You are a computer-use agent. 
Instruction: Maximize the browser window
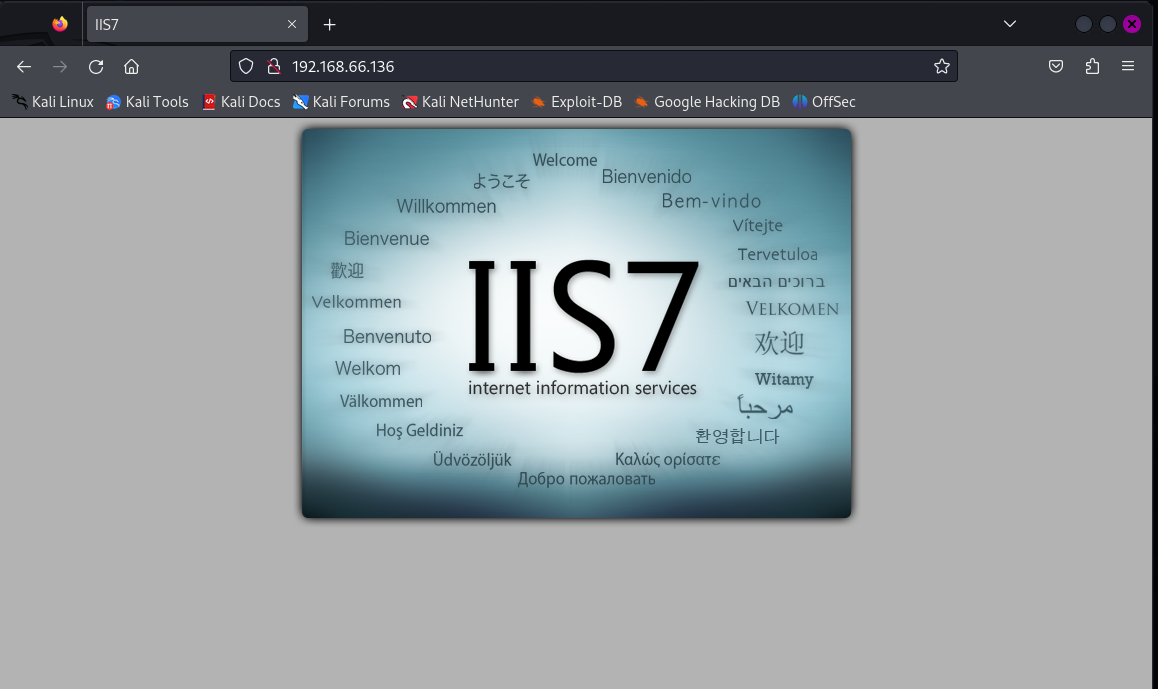(x=1108, y=24)
